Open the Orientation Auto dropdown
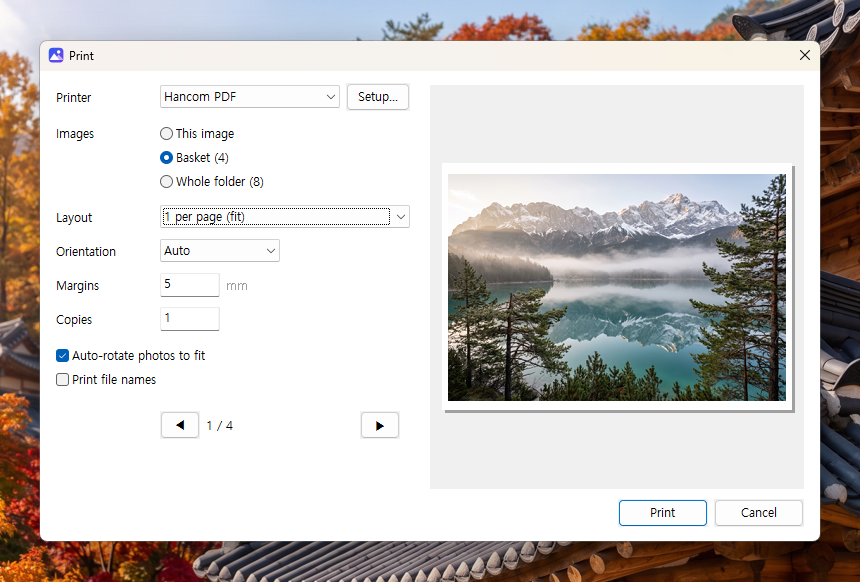 coord(219,251)
